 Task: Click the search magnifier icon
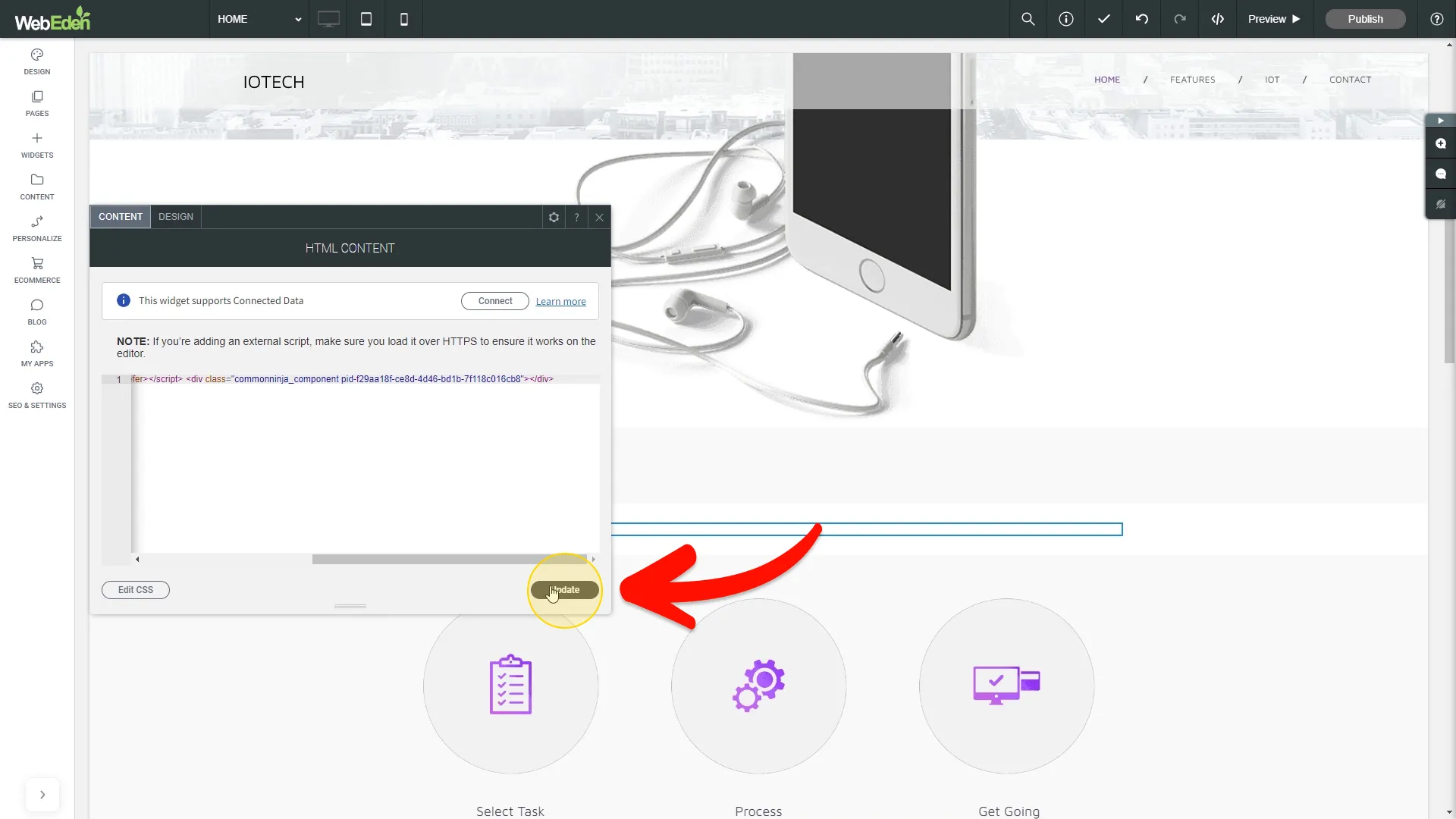pyautogui.click(x=1028, y=19)
